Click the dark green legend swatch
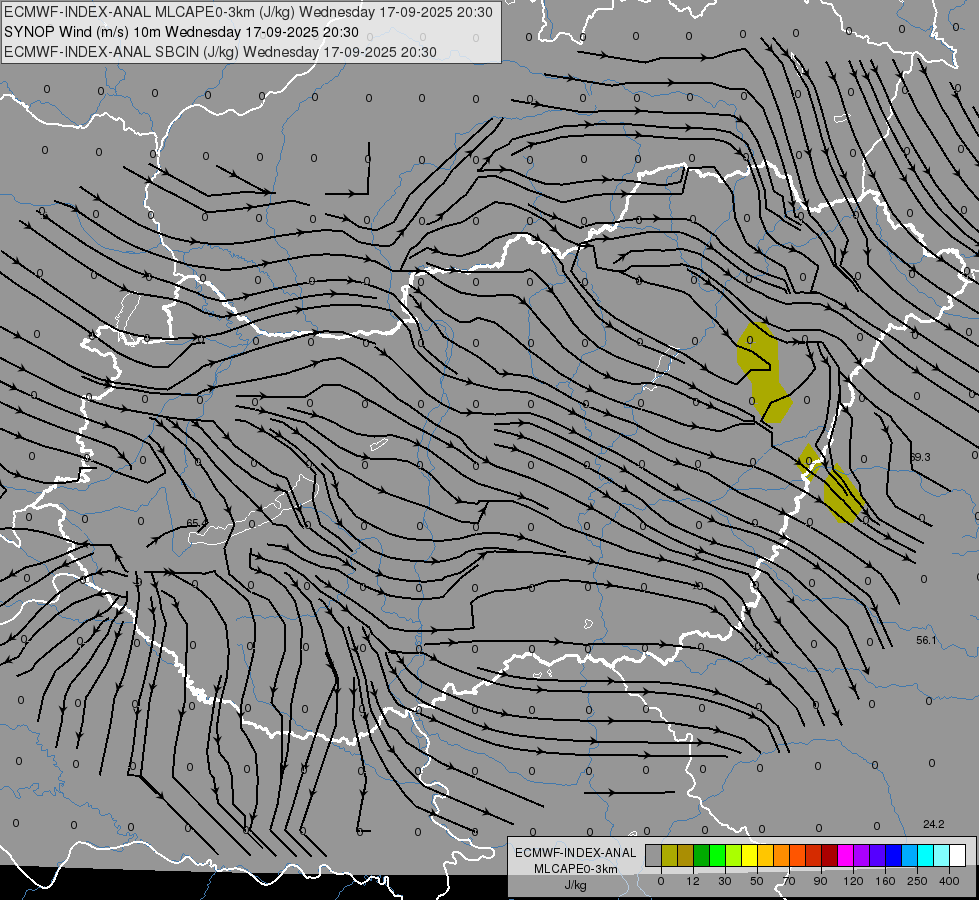 pyautogui.click(x=701, y=855)
